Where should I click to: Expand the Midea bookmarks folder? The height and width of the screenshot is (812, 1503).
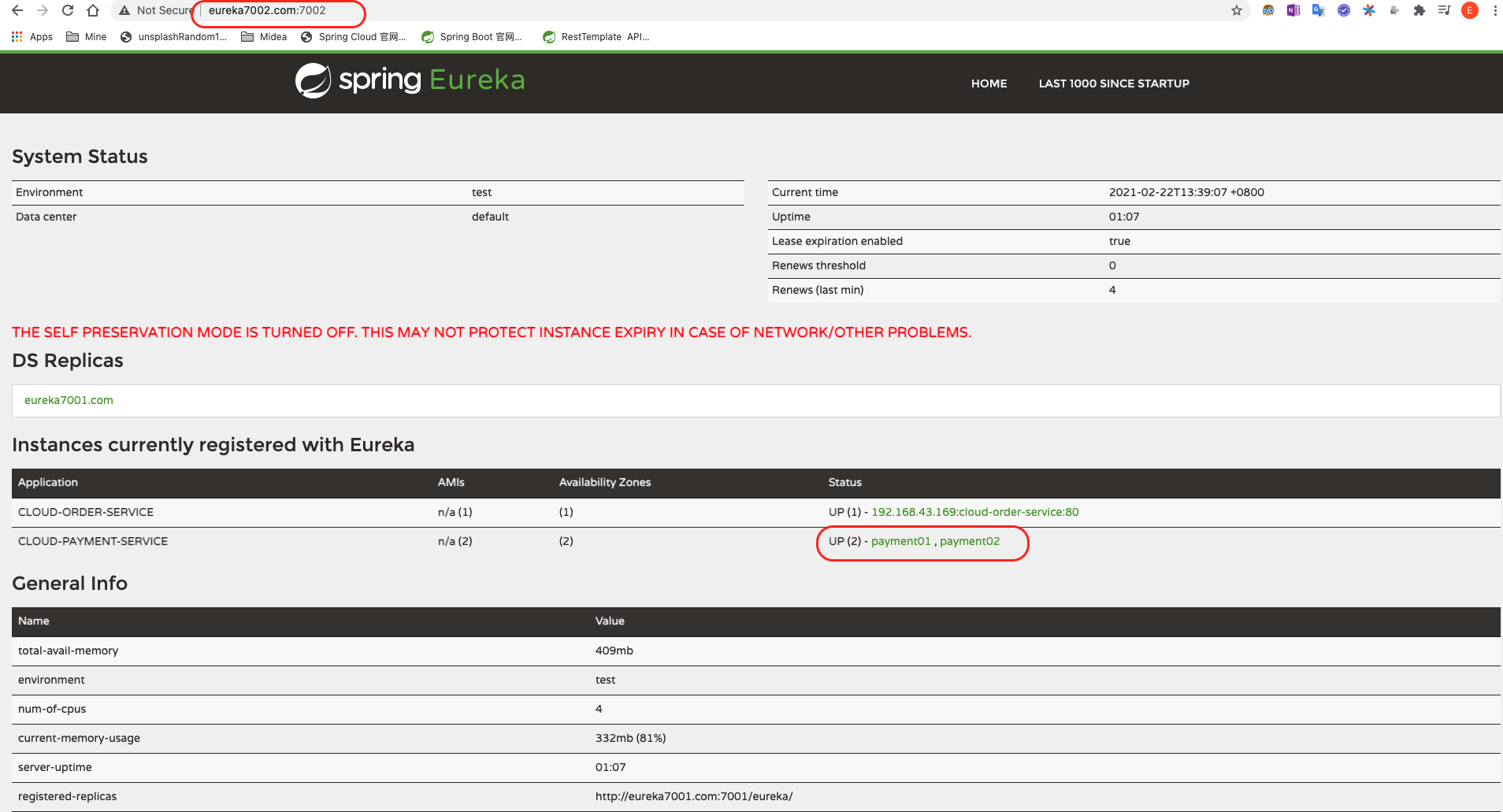[264, 37]
